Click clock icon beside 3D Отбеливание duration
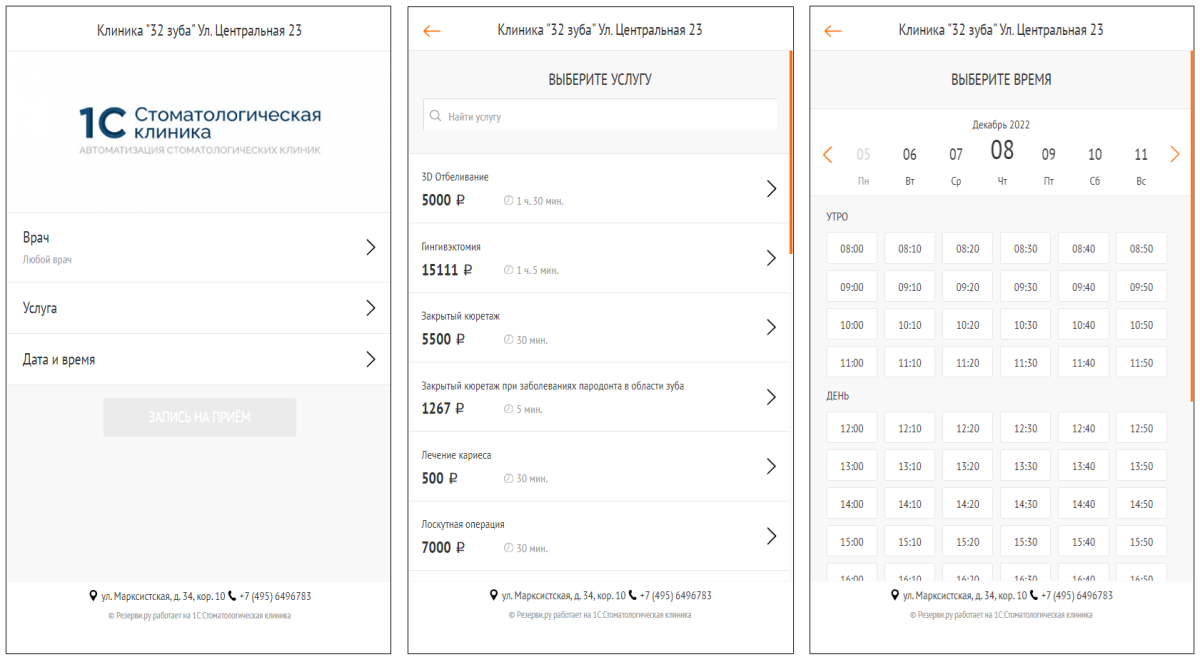Screen dimensions: 1200x662 point(508,201)
